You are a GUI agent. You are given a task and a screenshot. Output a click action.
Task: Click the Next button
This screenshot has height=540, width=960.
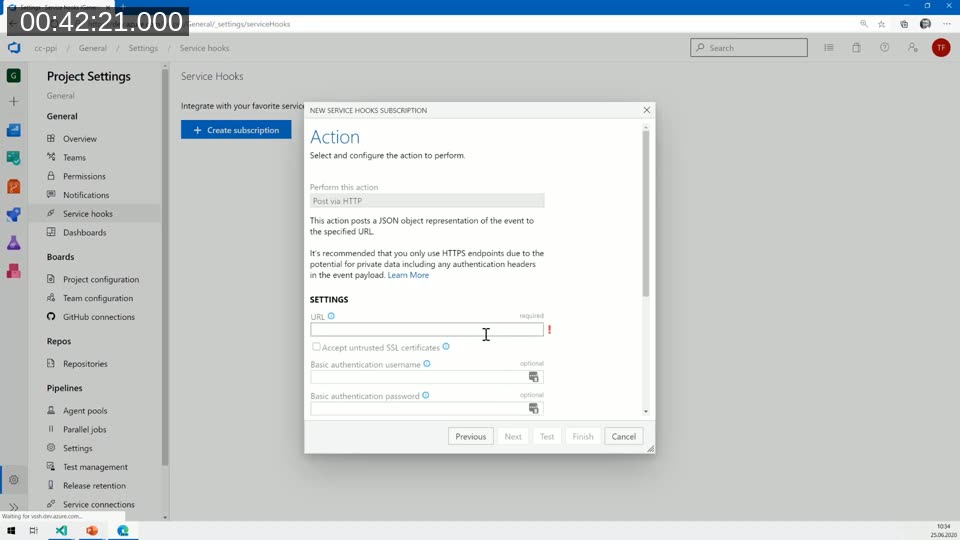pyautogui.click(x=513, y=437)
